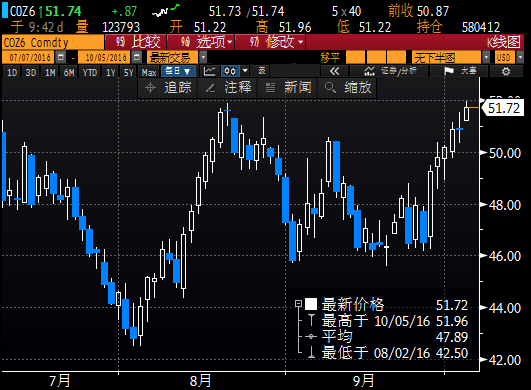Click the K线图 chart title
The image size is (531, 390).
tap(503, 43)
